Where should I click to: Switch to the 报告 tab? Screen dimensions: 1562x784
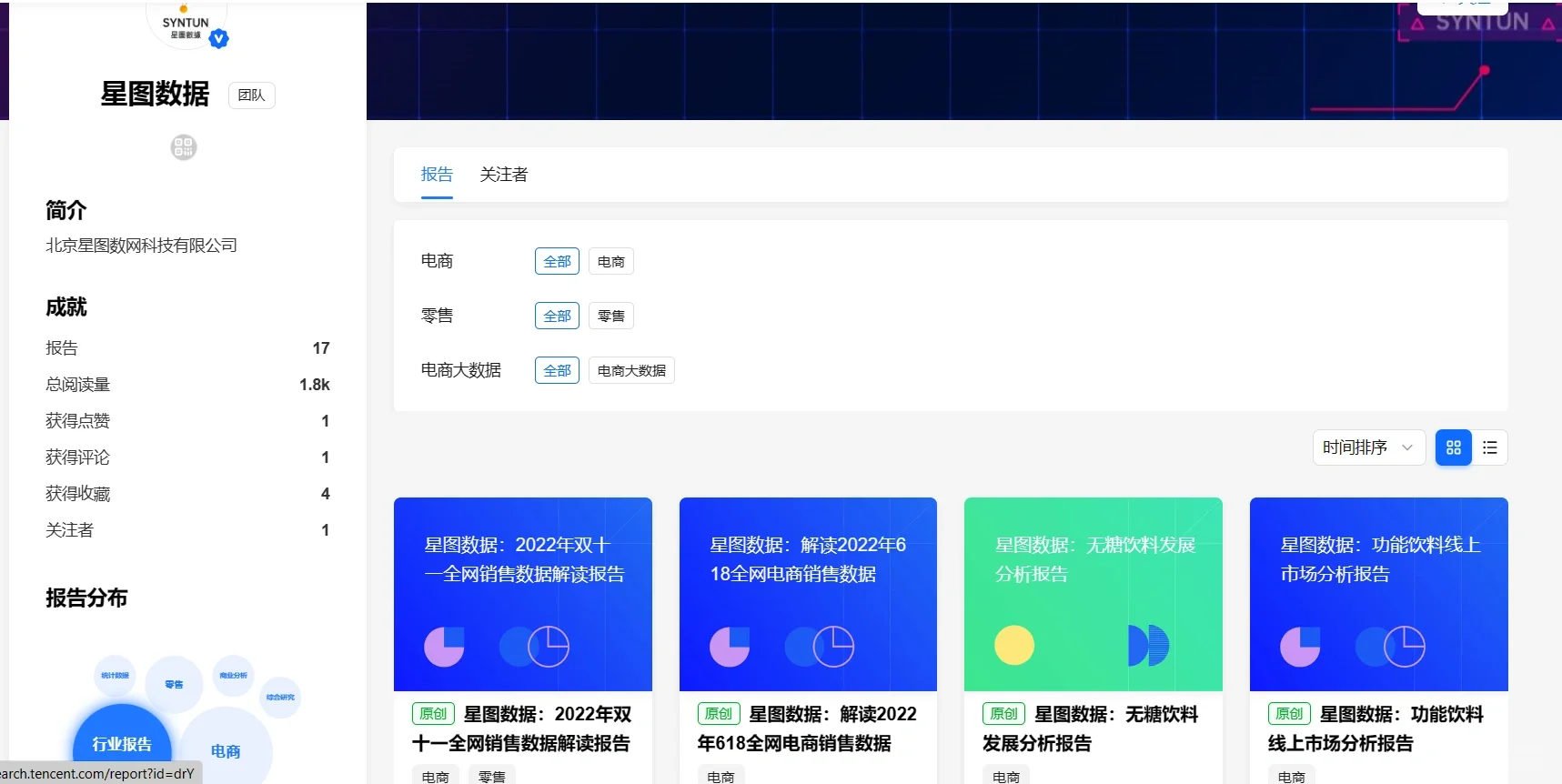click(x=437, y=175)
